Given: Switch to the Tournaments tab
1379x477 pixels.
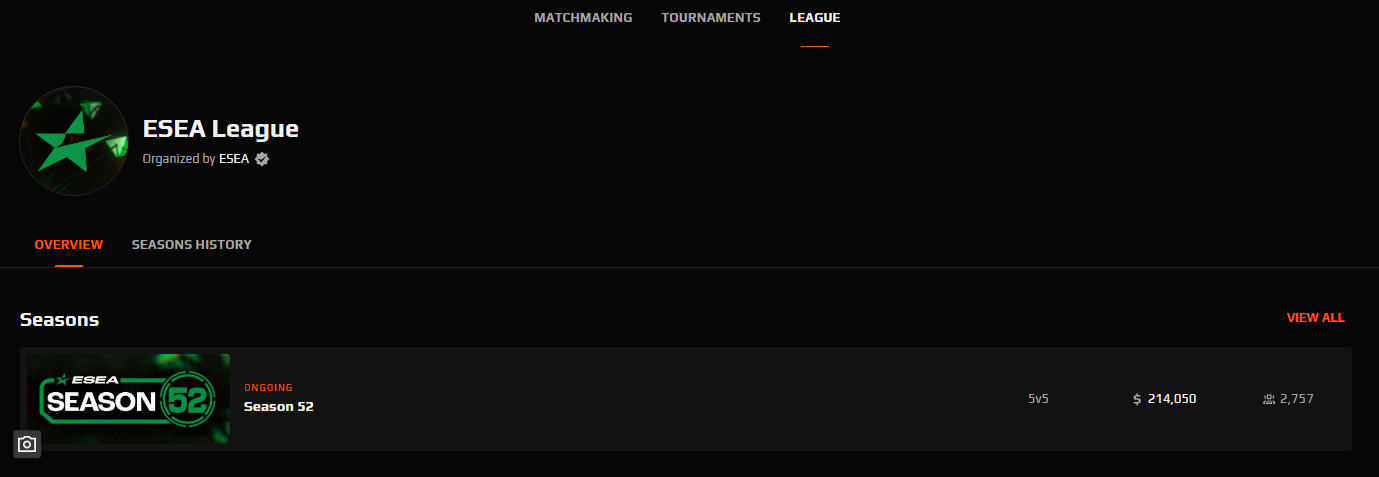Looking at the screenshot, I should click(711, 18).
